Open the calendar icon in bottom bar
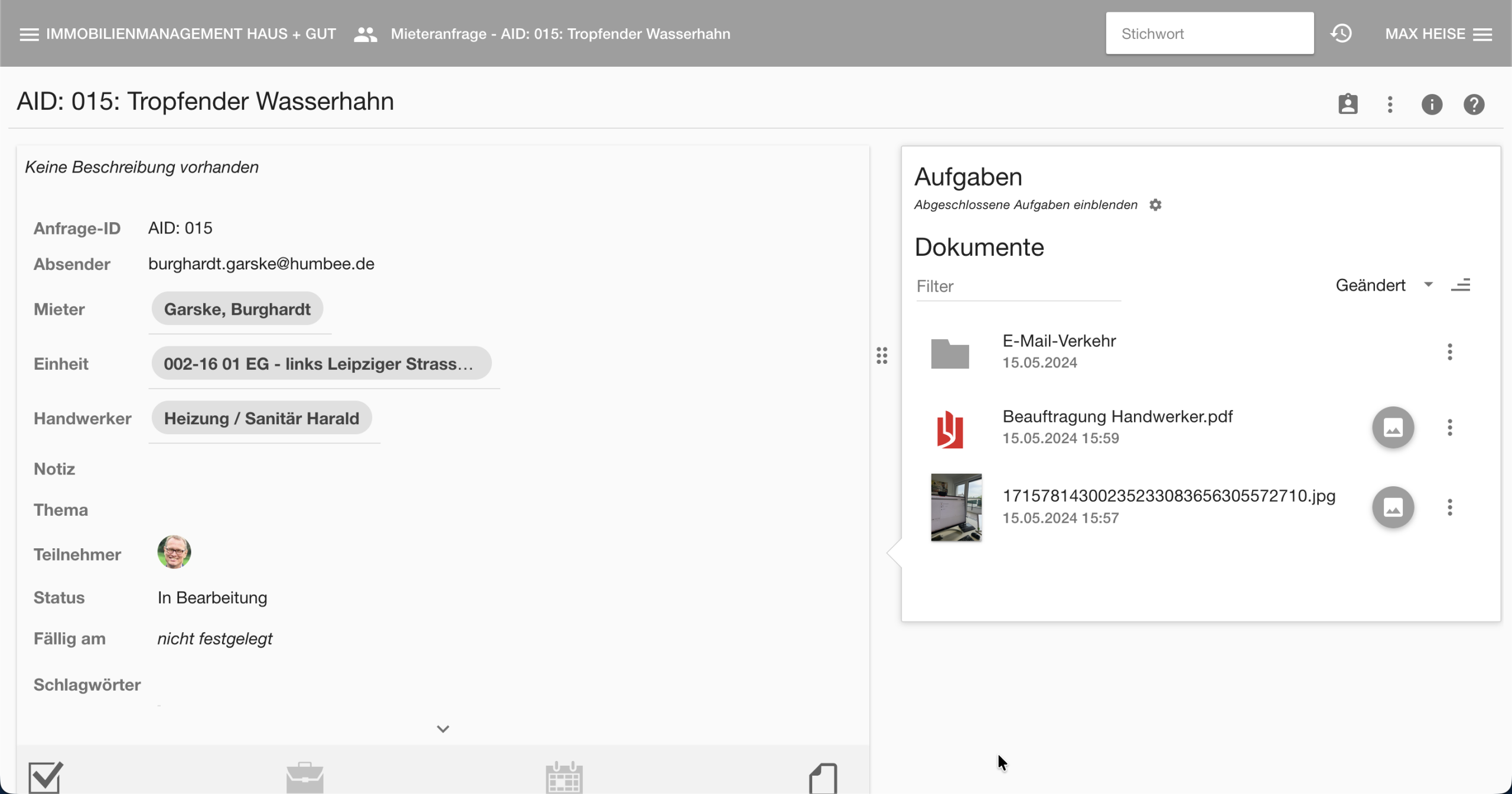The width and height of the screenshot is (1512, 794). [x=564, y=777]
